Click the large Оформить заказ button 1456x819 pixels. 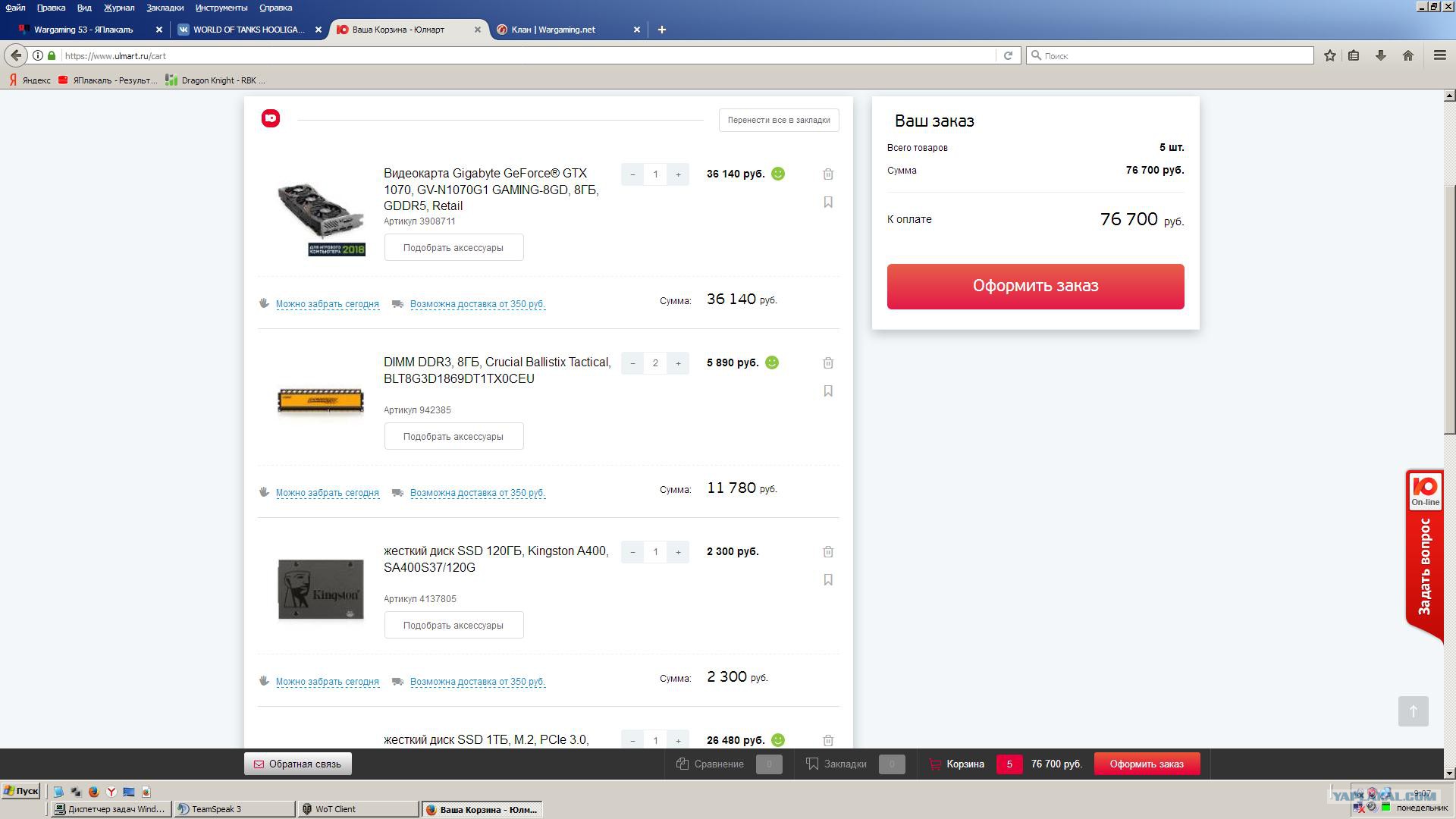pyautogui.click(x=1036, y=287)
